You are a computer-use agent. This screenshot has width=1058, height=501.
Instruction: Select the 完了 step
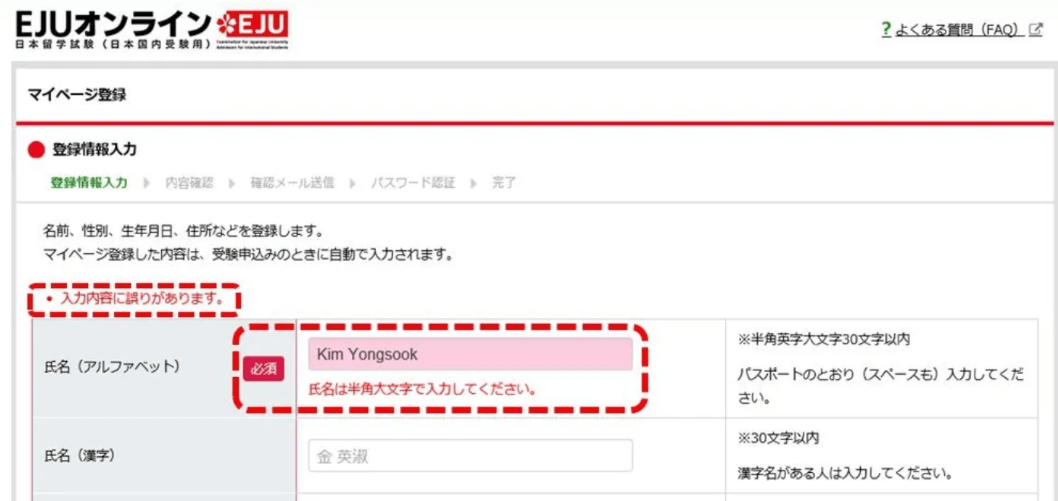[504, 183]
